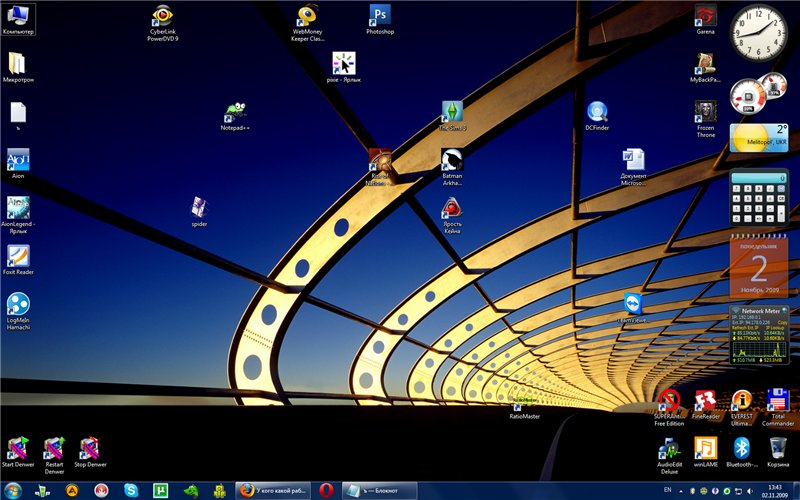Click the EN language indicator in the tray

tap(667, 490)
